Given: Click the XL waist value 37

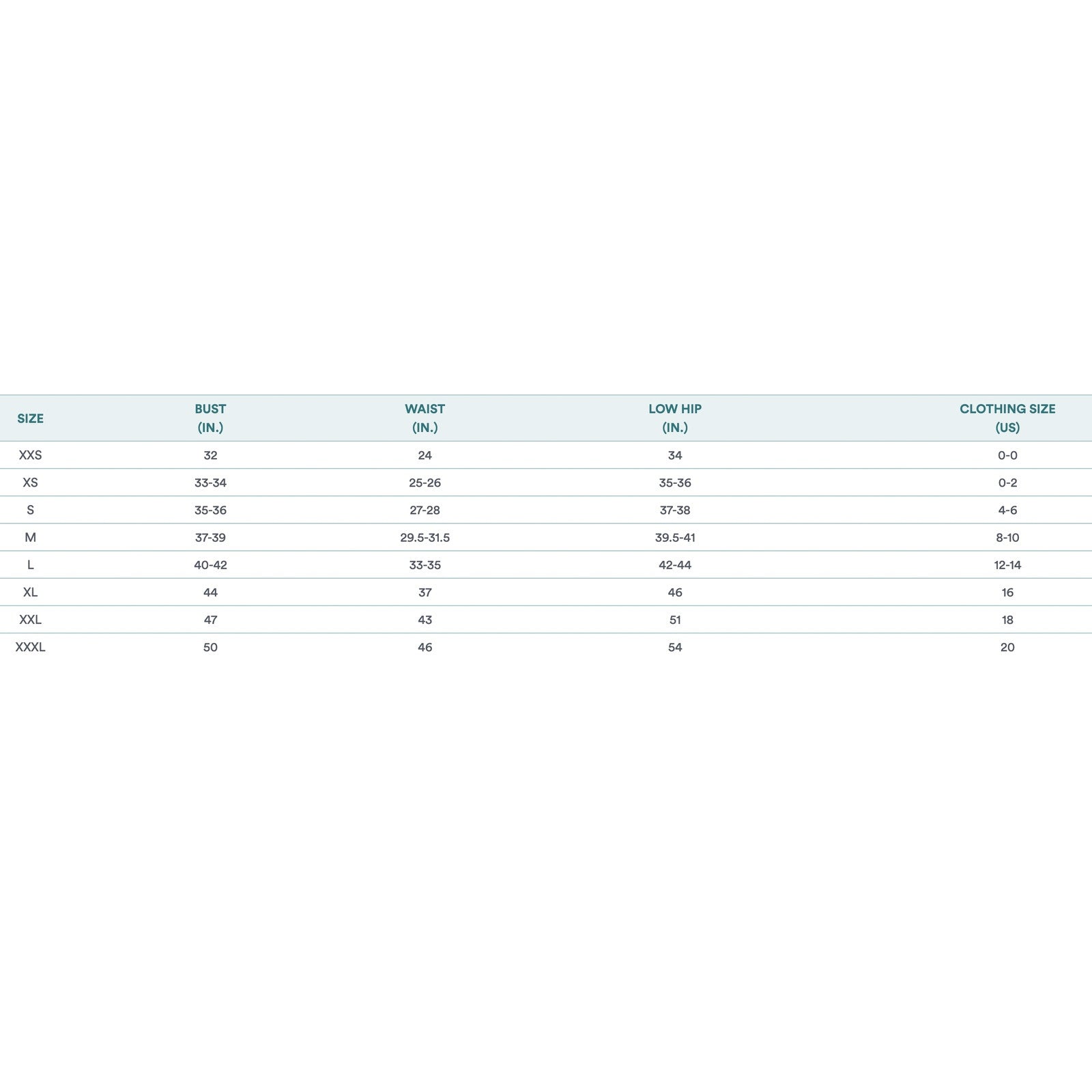Looking at the screenshot, I should click(425, 592).
